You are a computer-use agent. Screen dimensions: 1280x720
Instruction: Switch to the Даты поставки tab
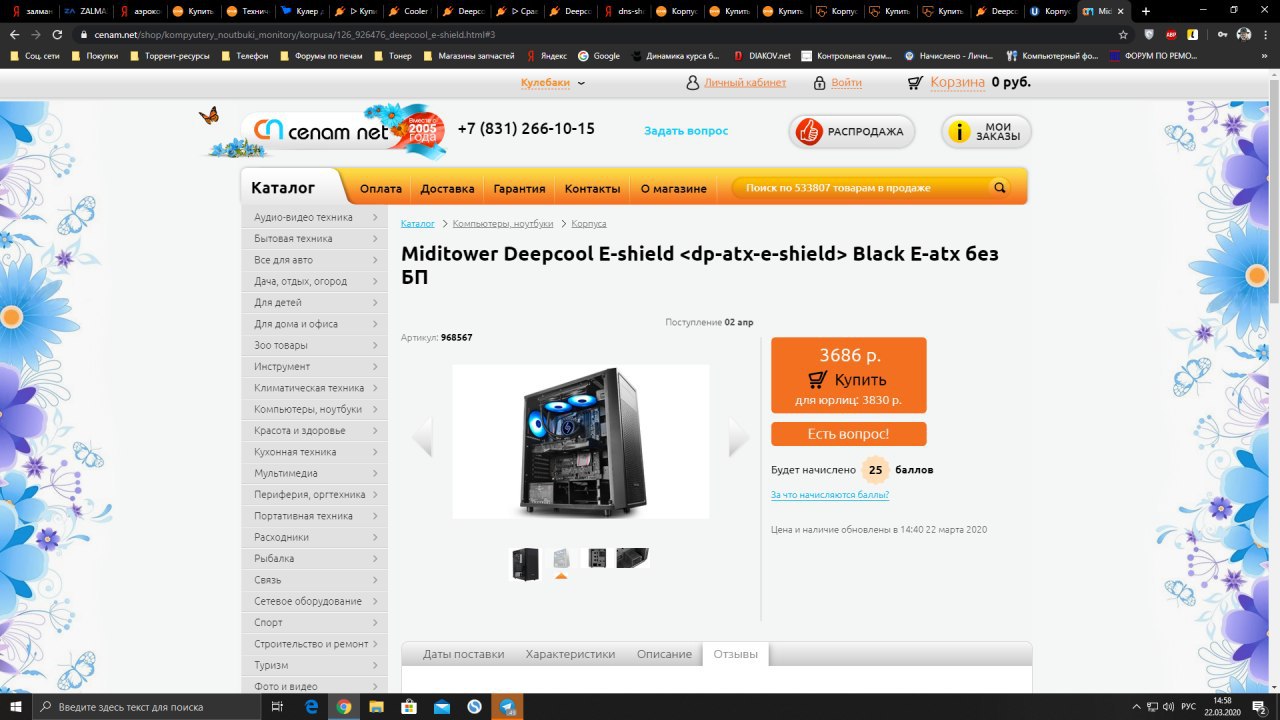point(463,654)
